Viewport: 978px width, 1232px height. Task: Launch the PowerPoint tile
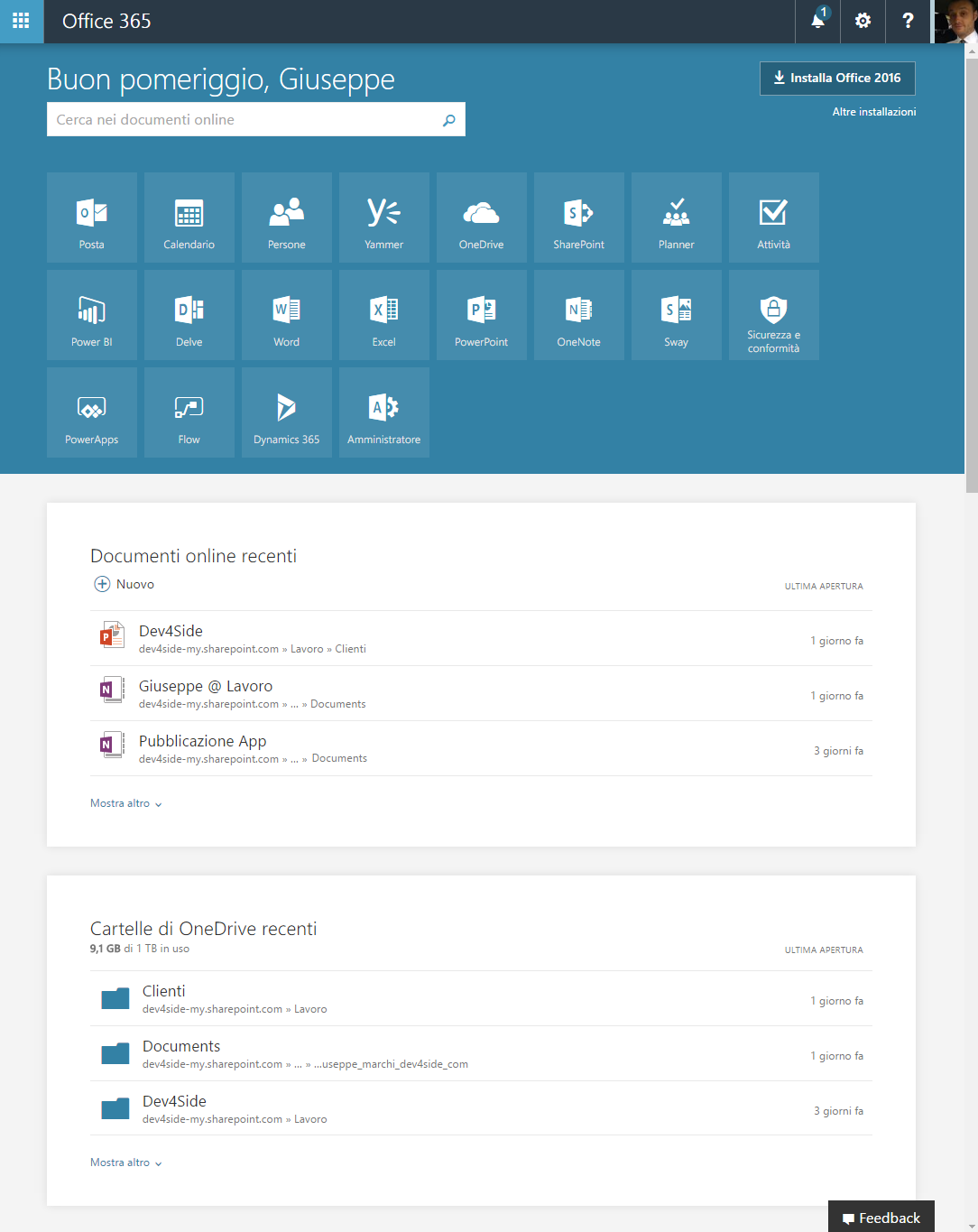[x=482, y=315]
